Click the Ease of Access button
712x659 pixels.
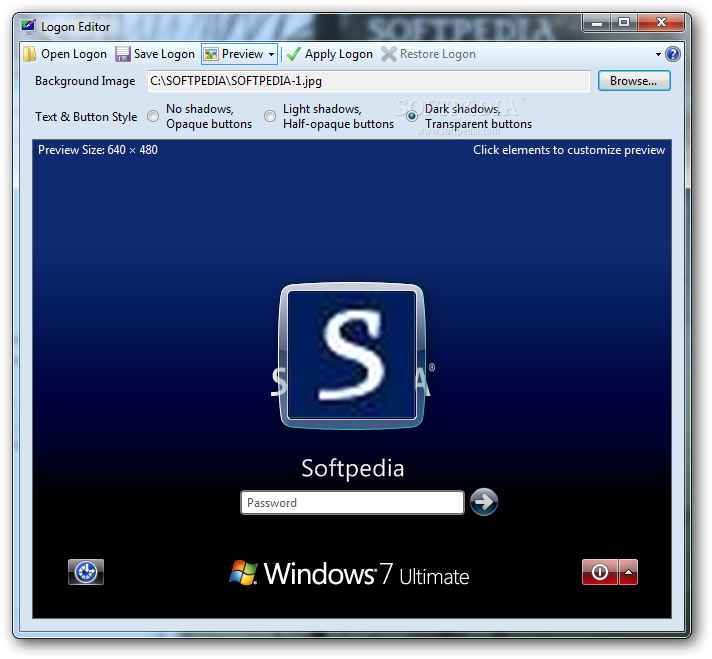[86, 572]
